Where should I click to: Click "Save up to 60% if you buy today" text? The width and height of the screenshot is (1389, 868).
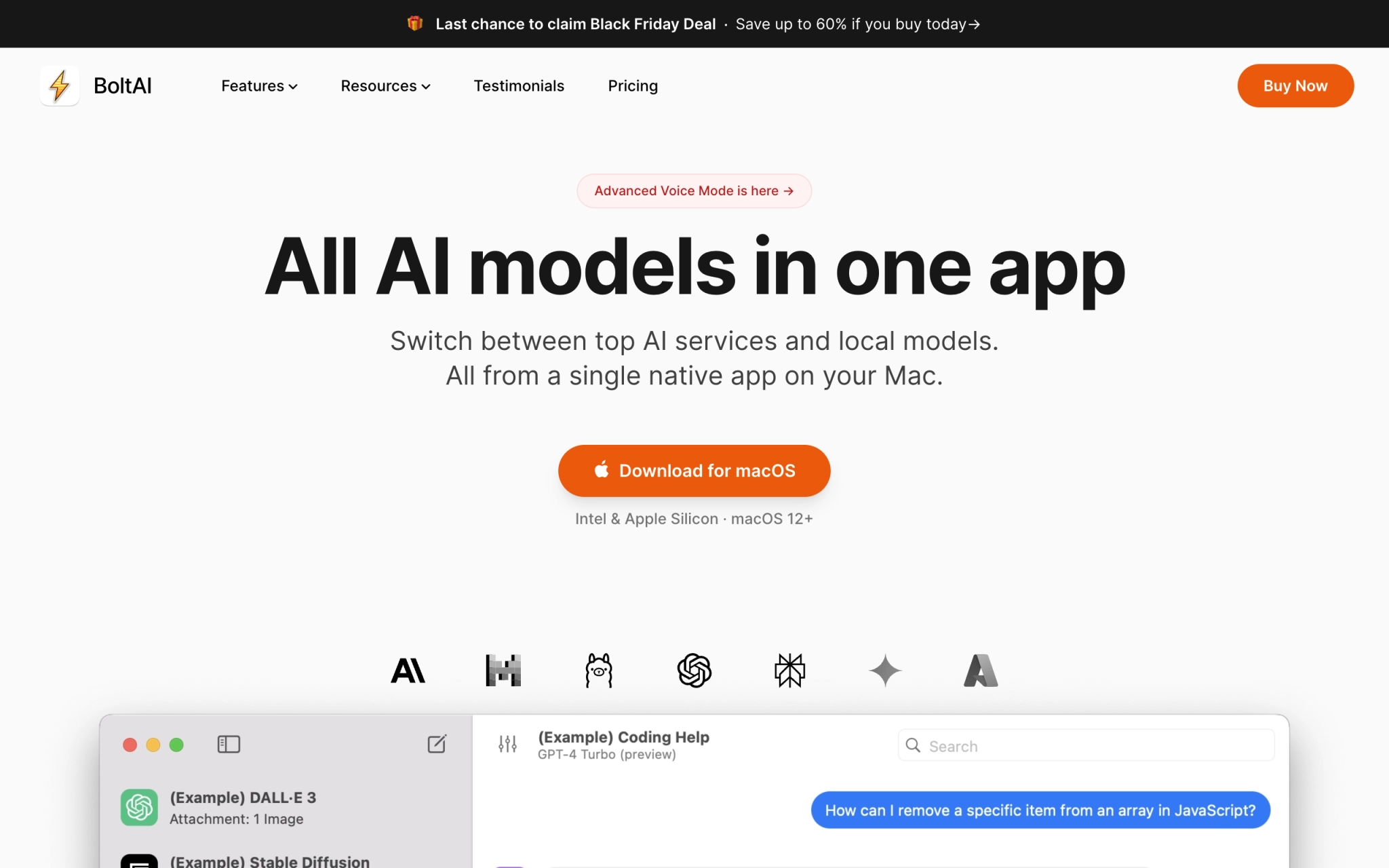pos(850,24)
